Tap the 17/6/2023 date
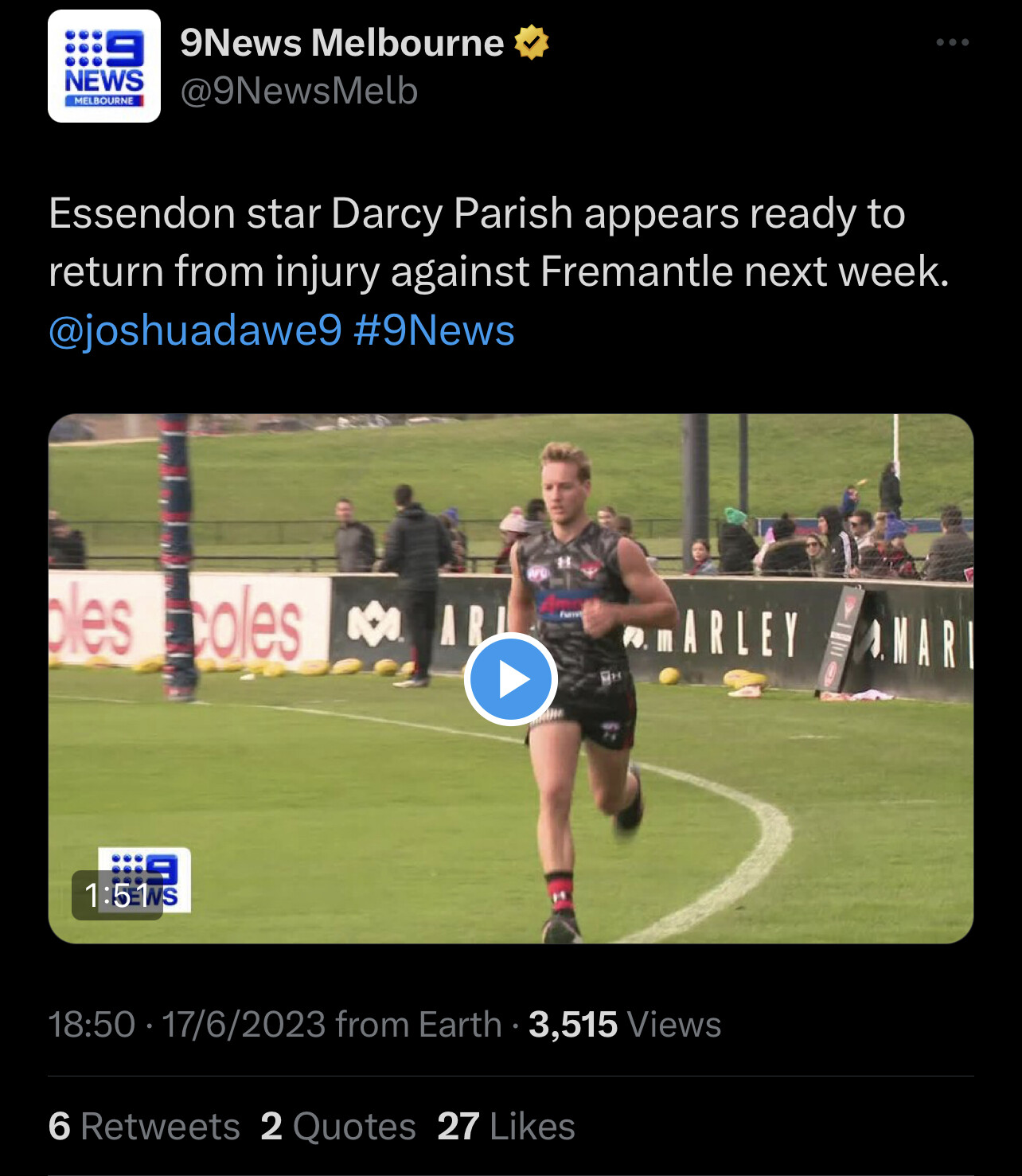Image resolution: width=1022 pixels, height=1176 pixels. [244, 1024]
